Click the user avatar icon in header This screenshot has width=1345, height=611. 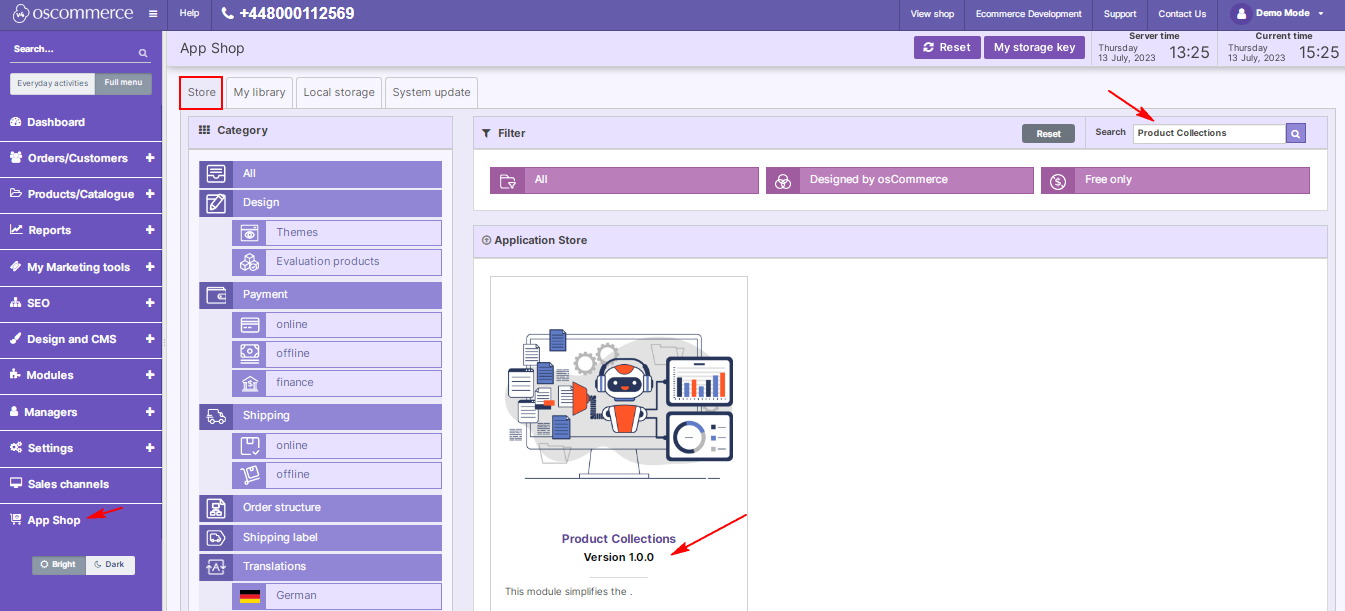[1242, 14]
